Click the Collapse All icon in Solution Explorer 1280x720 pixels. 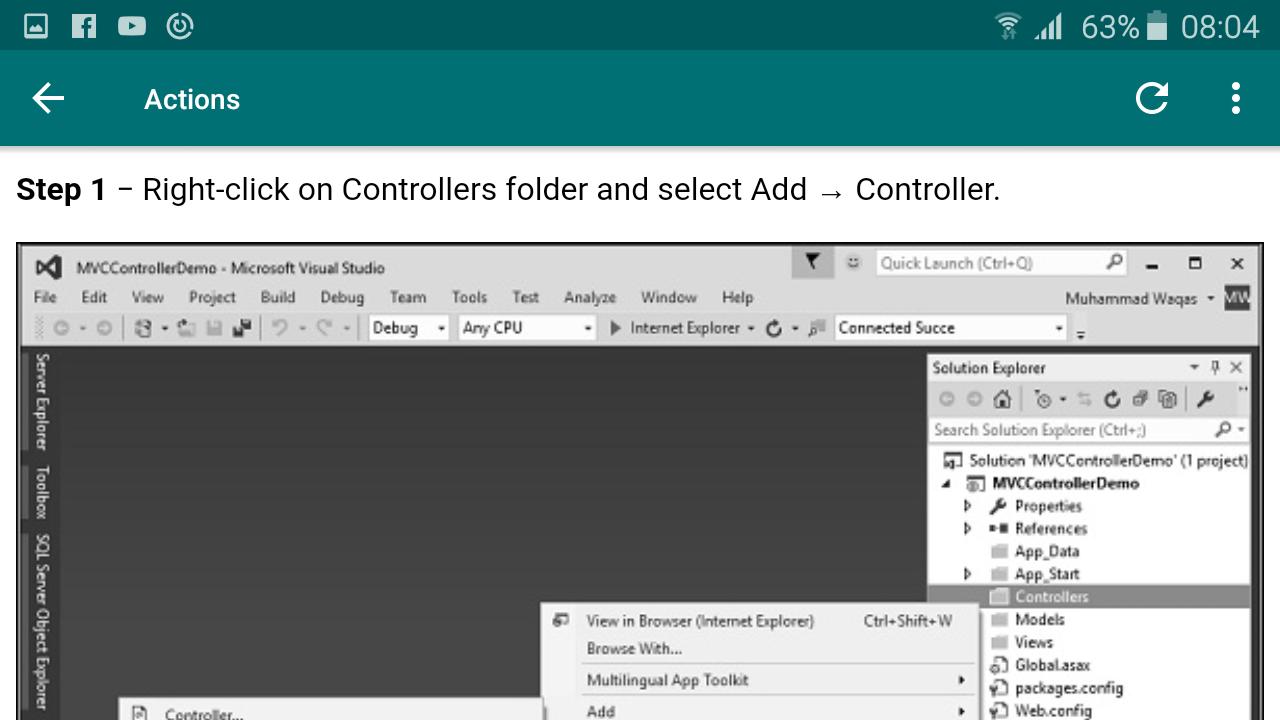pos(1140,399)
